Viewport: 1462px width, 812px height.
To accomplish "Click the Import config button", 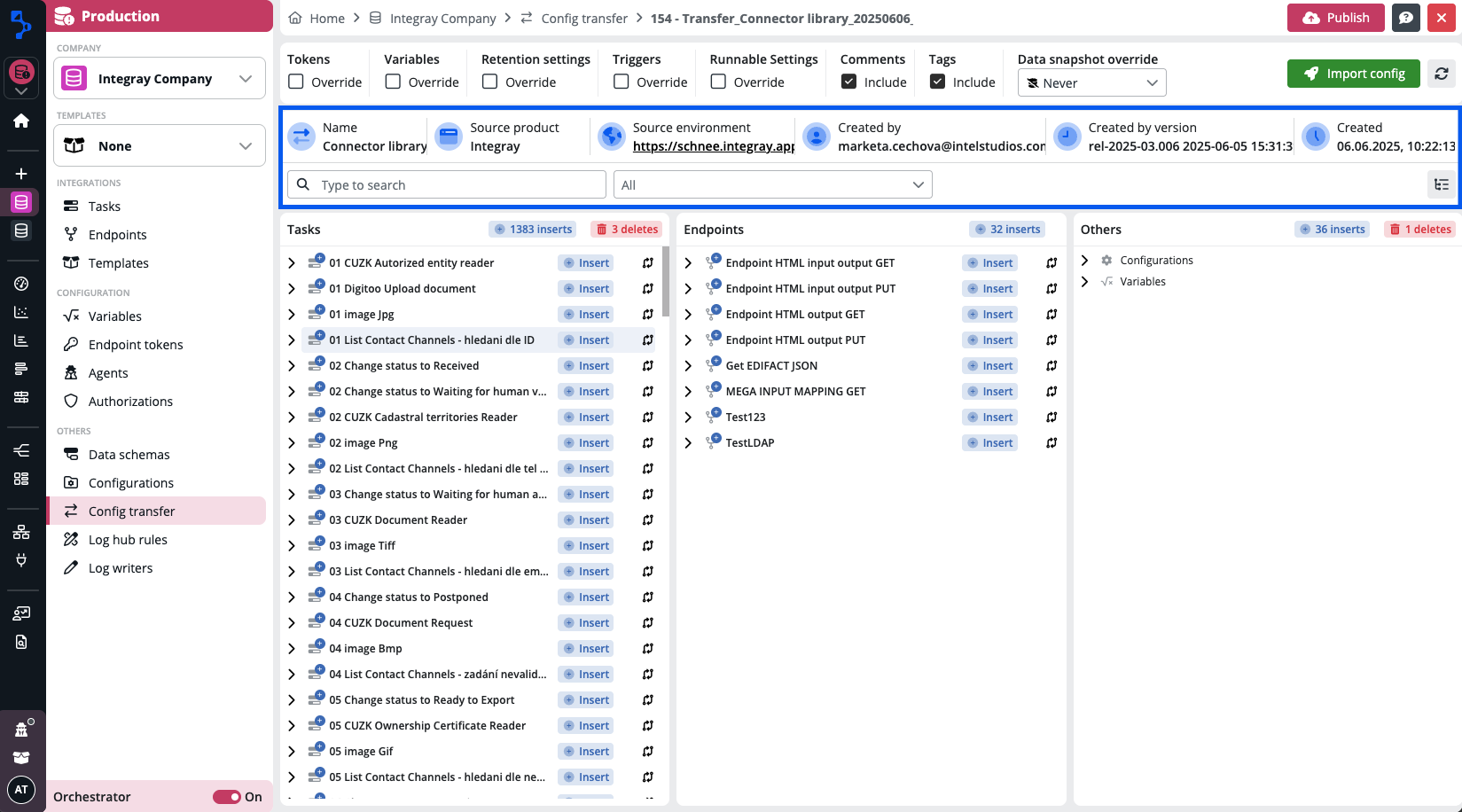I will click(x=1353, y=74).
